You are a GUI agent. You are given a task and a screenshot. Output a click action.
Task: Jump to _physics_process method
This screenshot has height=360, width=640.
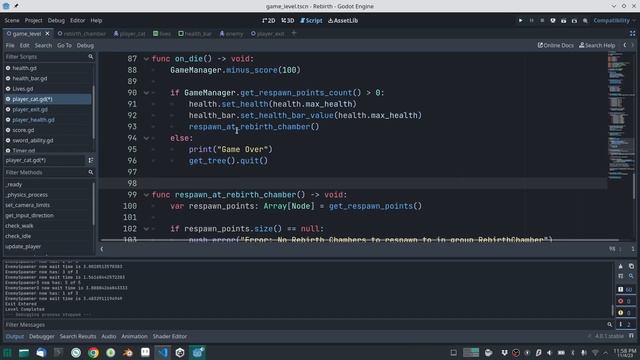[x=27, y=195]
